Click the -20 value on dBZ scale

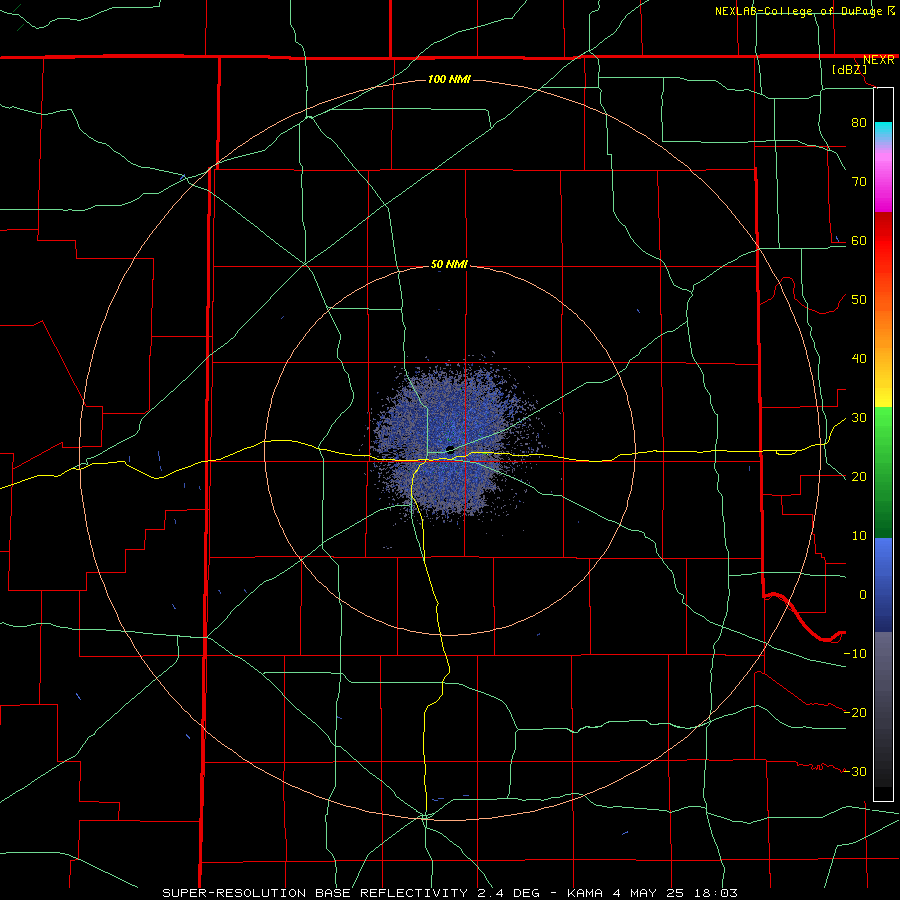pos(855,712)
